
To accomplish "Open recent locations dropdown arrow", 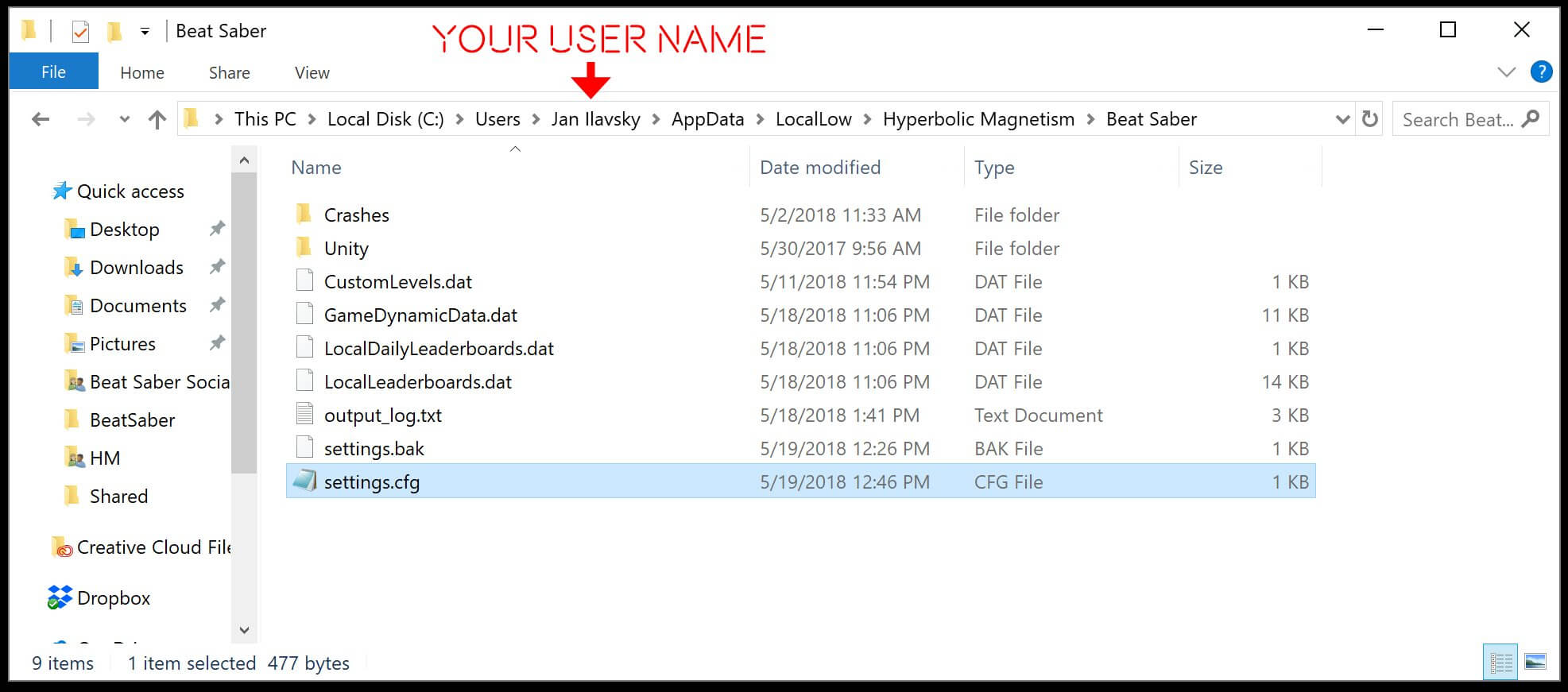I will (x=124, y=120).
